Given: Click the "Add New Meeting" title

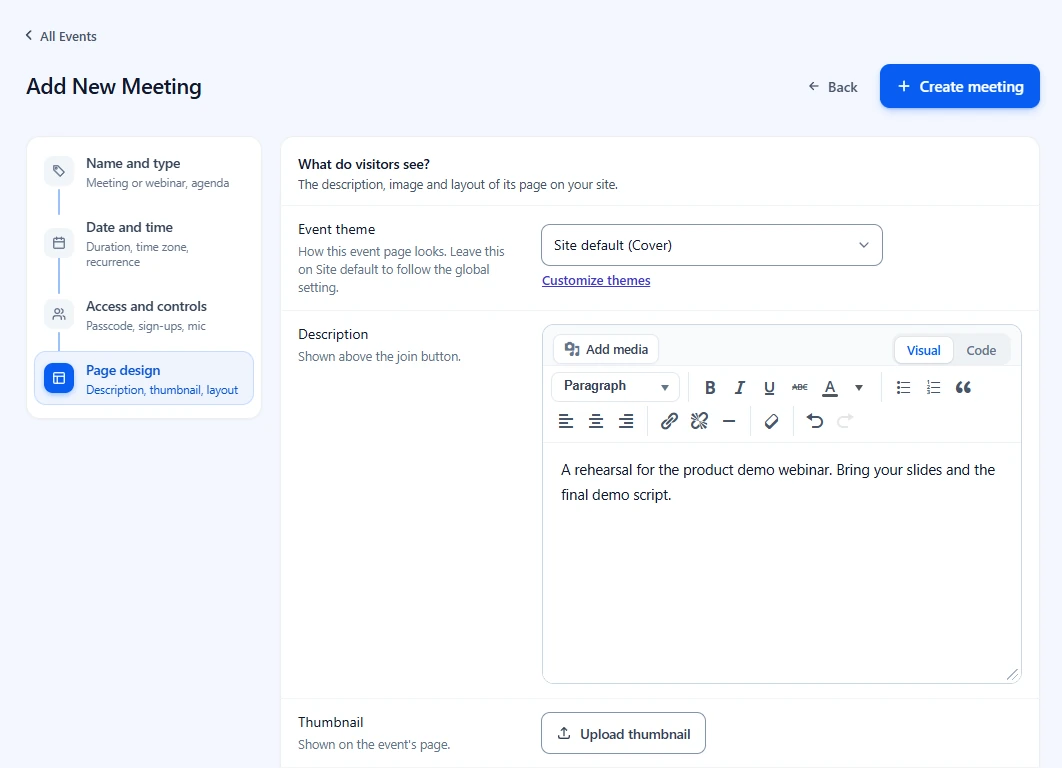Looking at the screenshot, I should [x=114, y=87].
